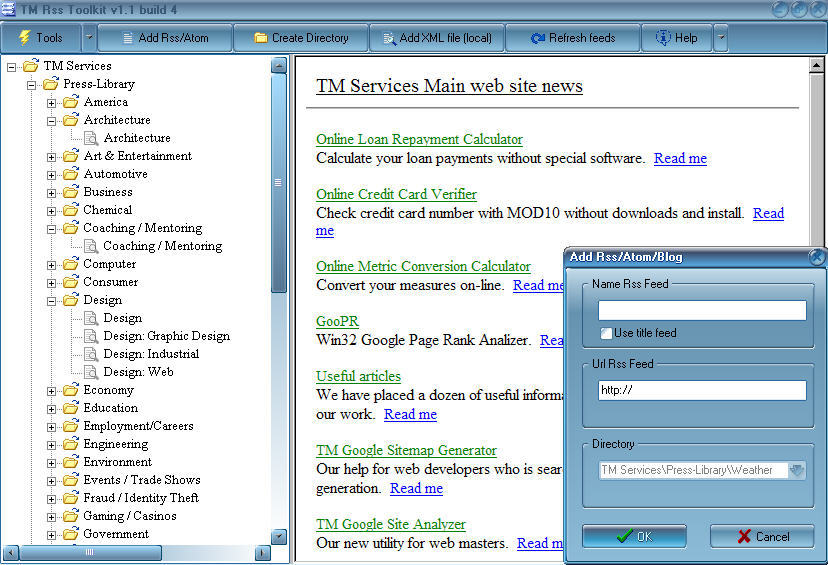This screenshot has height=565, width=828.
Task: Open TM Google Sitemap Generator link
Action: coord(406,450)
